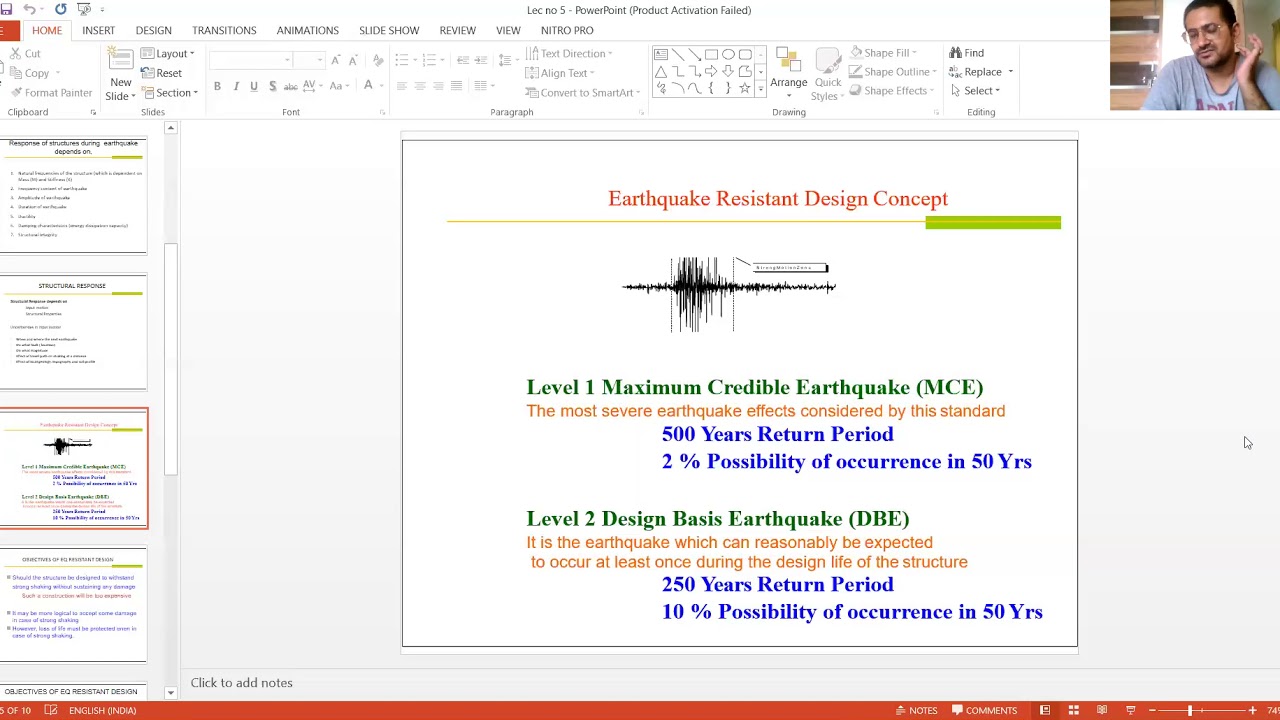The height and width of the screenshot is (720, 1280).
Task: Click zoom out minus button
Action: pos(1152,710)
